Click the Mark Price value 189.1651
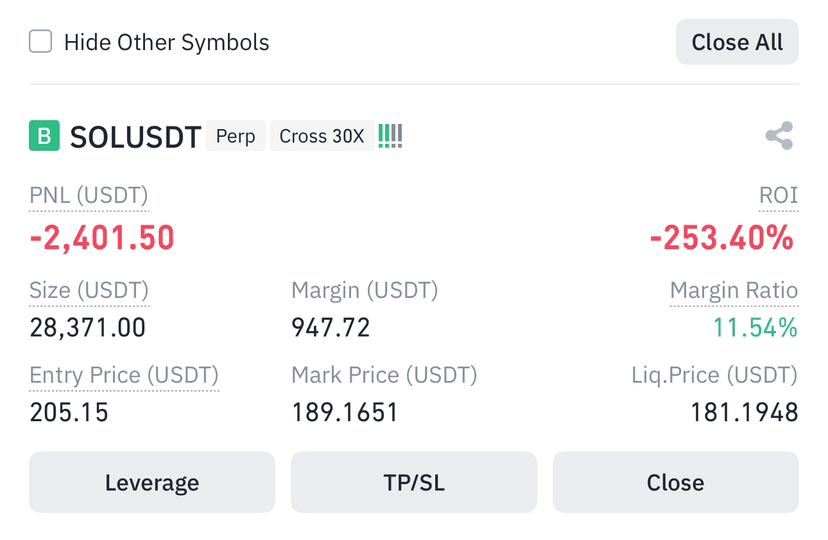This screenshot has width=828, height=540. tap(345, 413)
